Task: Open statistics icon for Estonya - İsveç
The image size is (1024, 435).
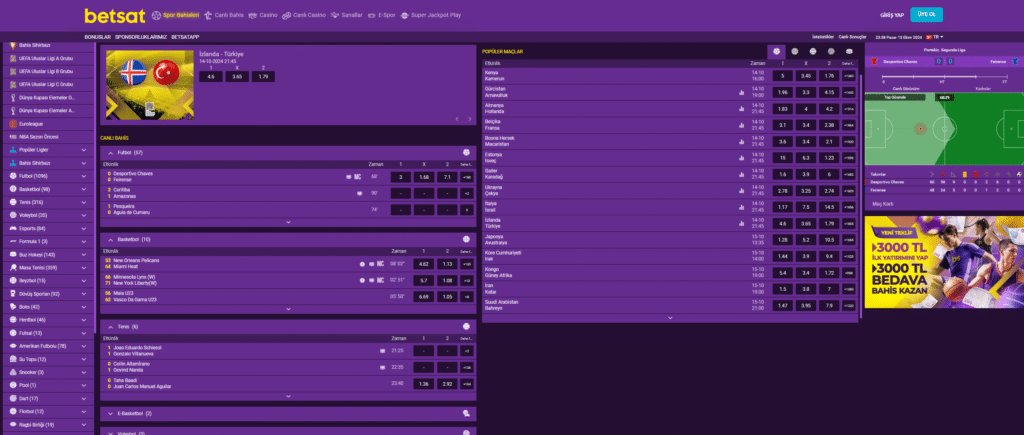Action: pyautogui.click(x=741, y=158)
